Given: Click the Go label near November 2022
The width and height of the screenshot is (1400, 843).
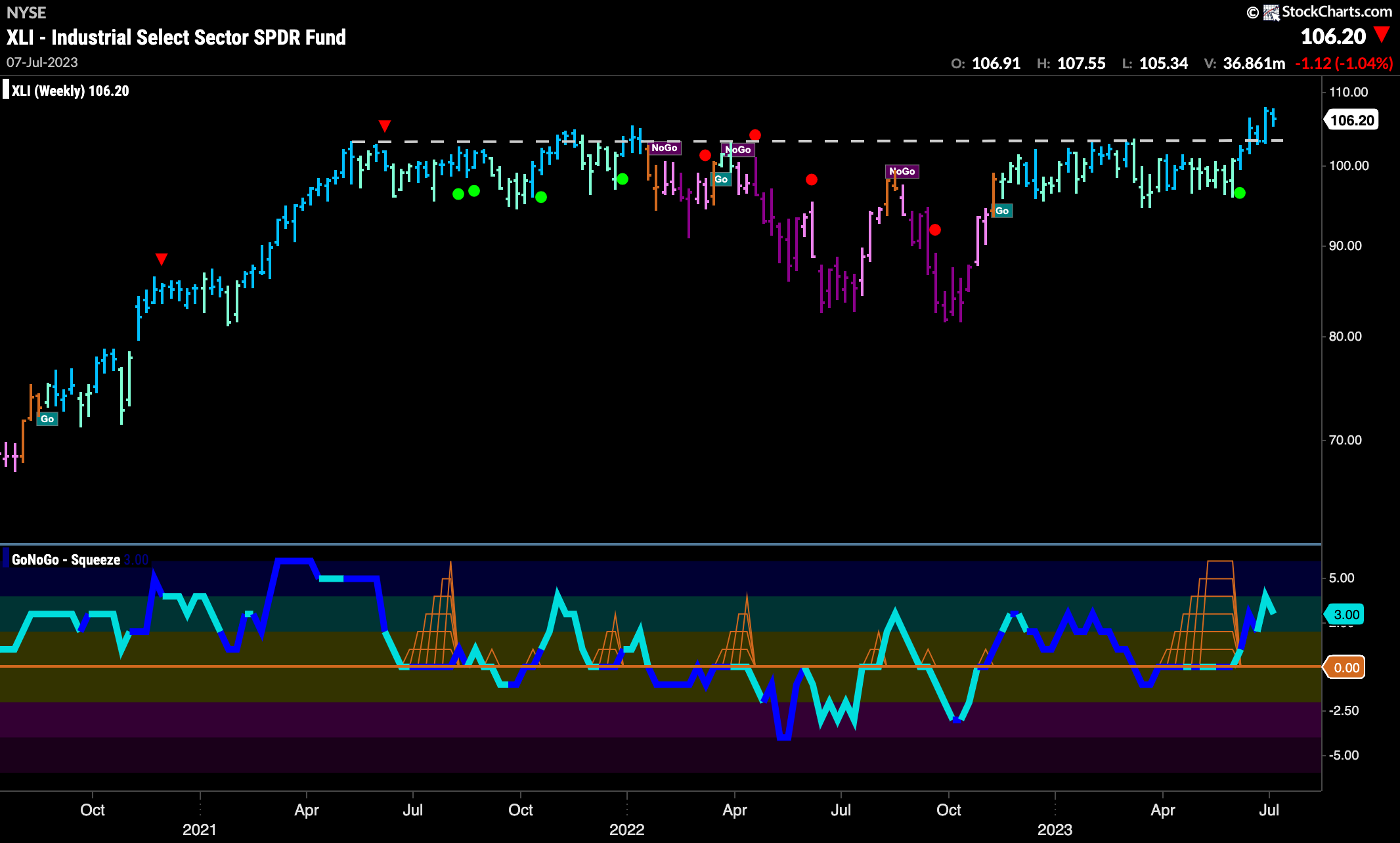Looking at the screenshot, I should pos(1002,211).
